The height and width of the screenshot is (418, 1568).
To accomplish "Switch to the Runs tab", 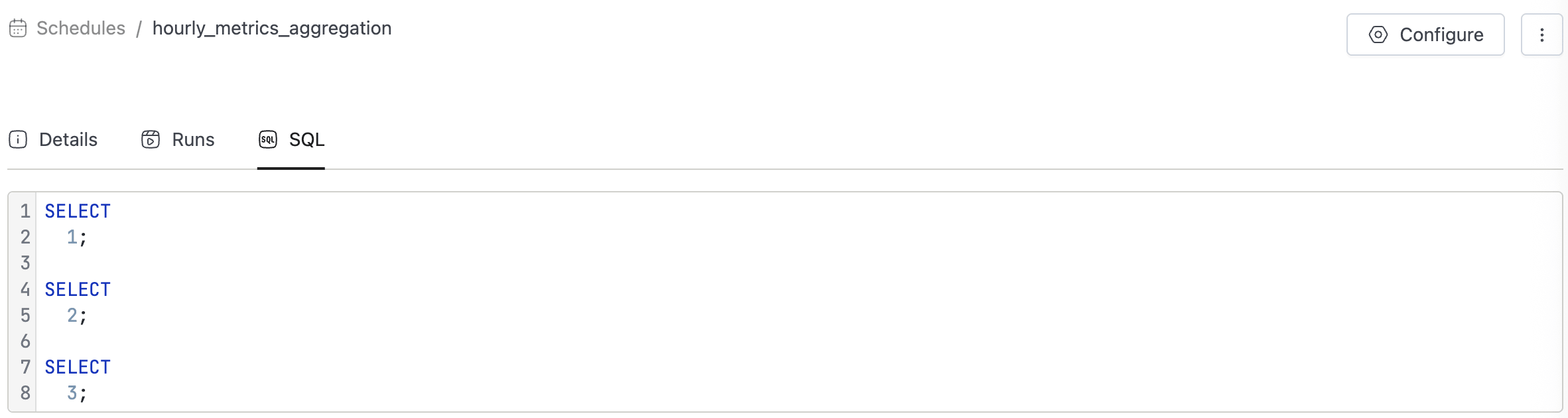I will [x=178, y=139].
